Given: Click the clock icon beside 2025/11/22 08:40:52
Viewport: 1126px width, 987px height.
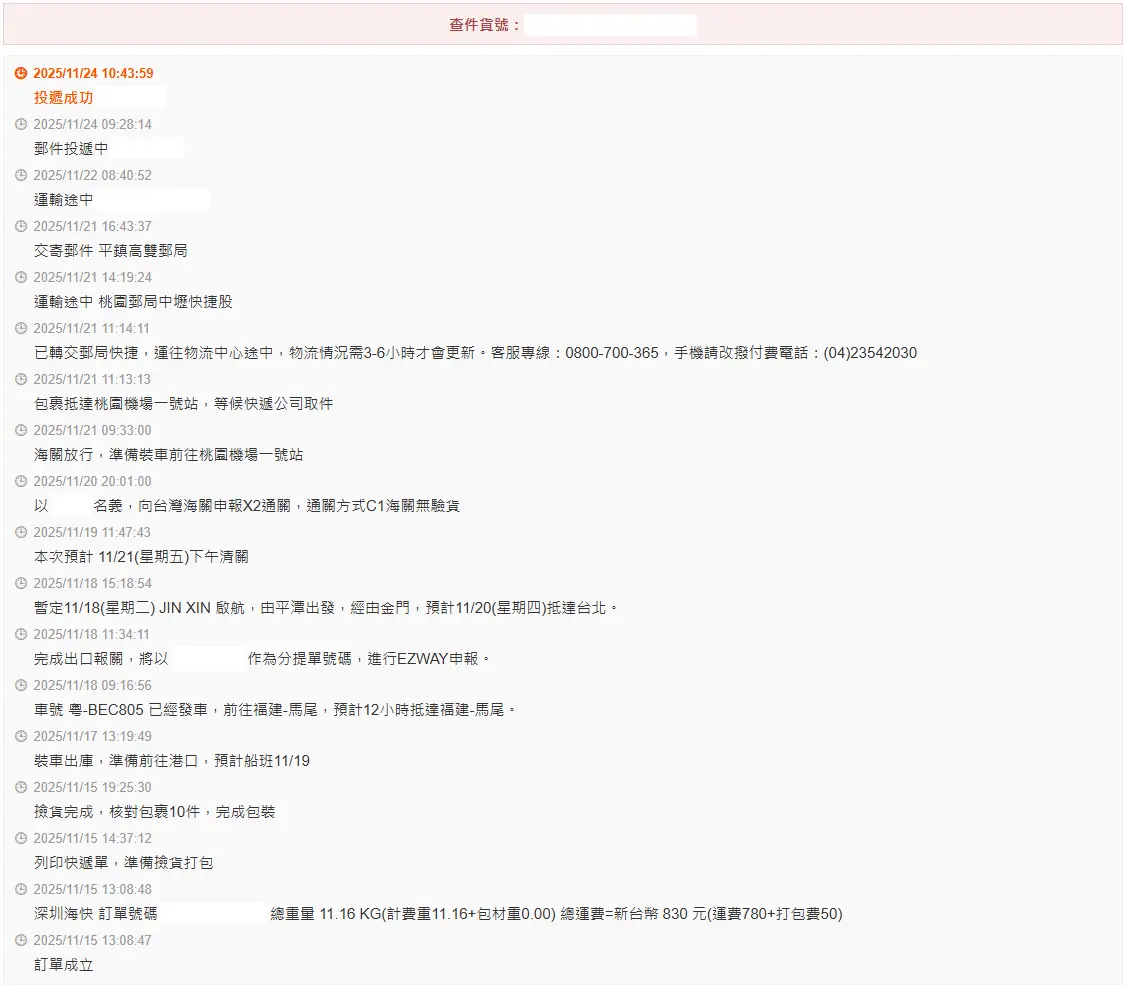Looking at the screenshot, I should click(x=21, y=176).
